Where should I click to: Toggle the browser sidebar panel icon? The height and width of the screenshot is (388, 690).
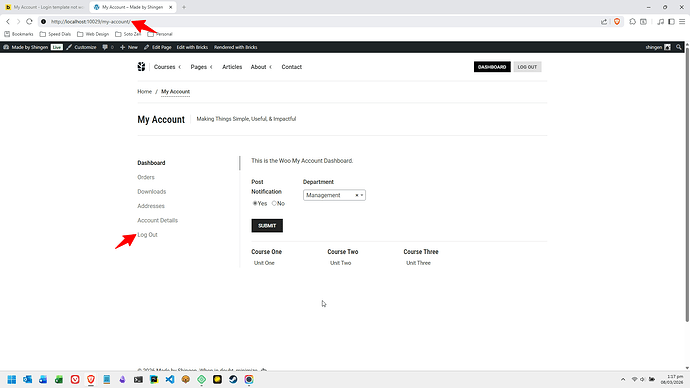point(671,22)
